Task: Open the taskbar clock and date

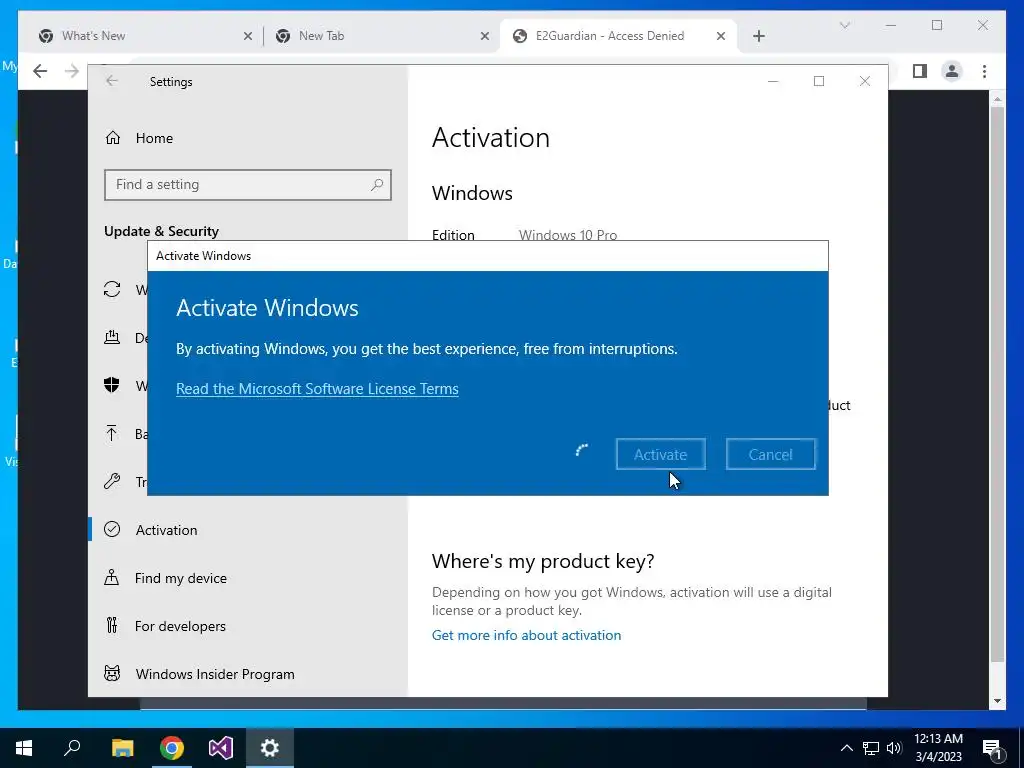Action: (x=938, y=748)
